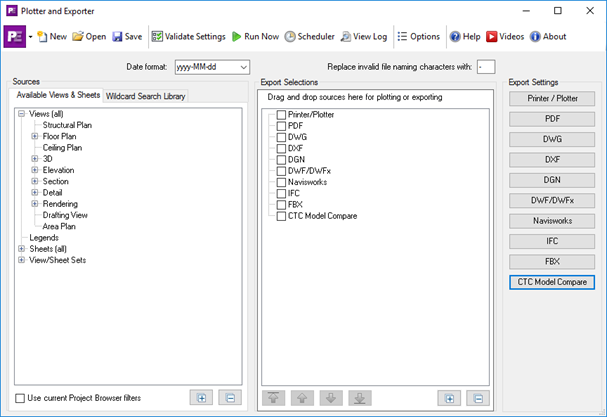Click the invalid character replacement field
607x417 pixels.
pyautogui.click(x=486, y=67)
